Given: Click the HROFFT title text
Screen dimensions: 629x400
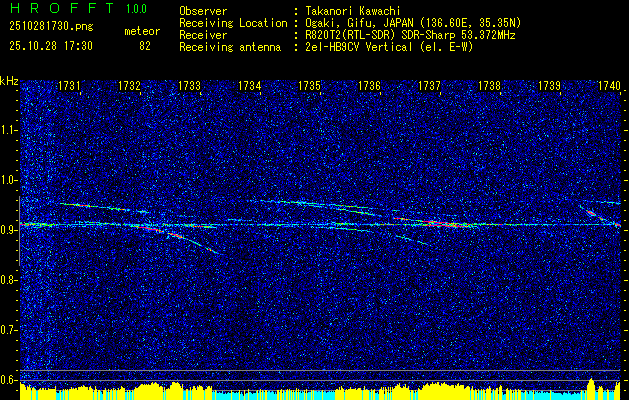Looking at the screenshot, I should [62, 8].
